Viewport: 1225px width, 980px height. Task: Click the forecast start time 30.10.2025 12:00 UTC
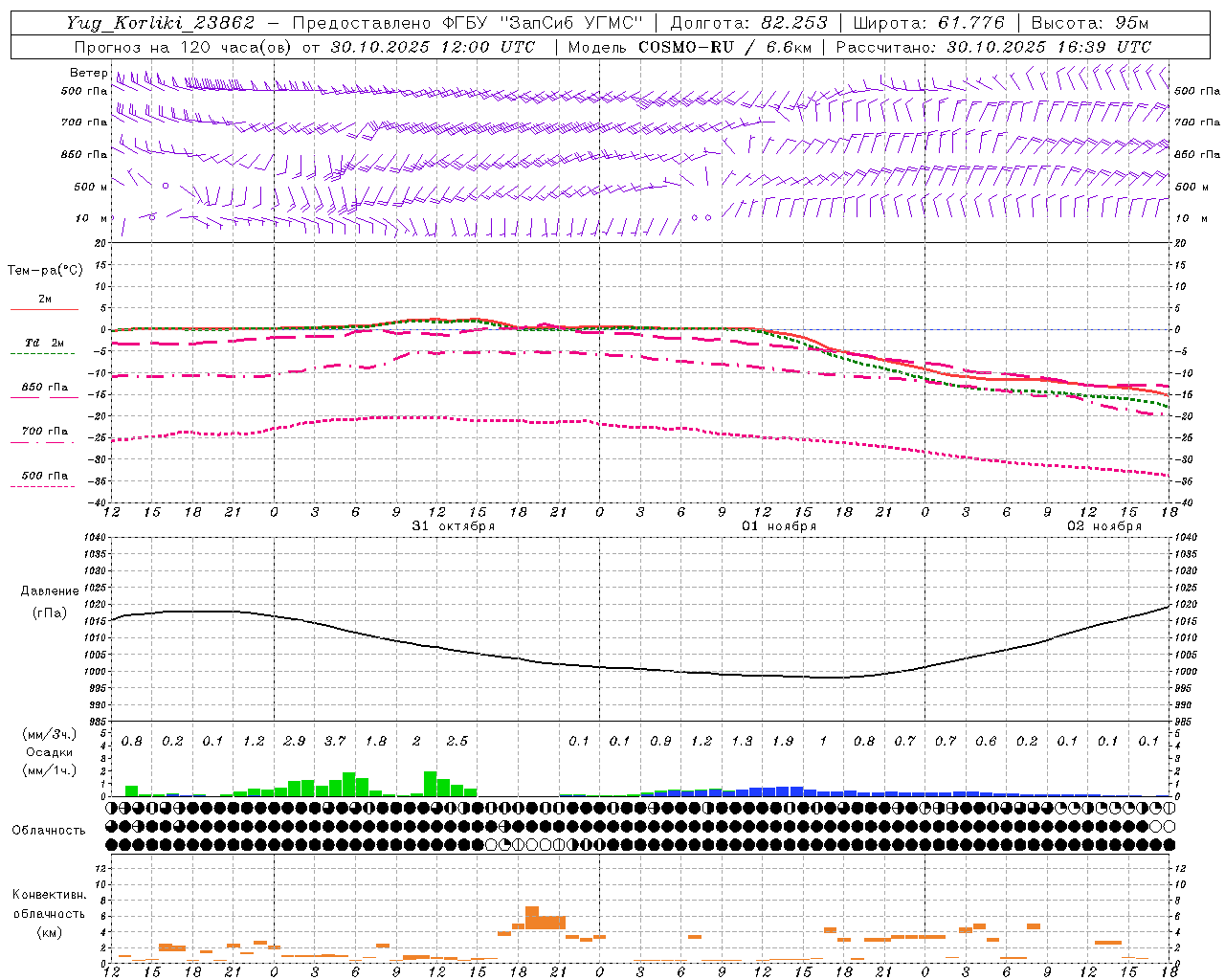coord(433,46)
